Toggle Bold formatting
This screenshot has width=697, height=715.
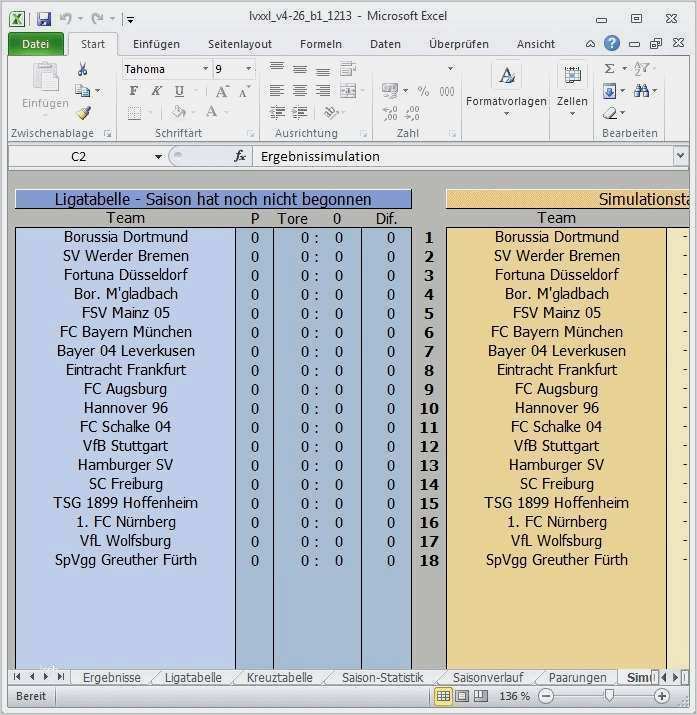click(x=133, y=91)
